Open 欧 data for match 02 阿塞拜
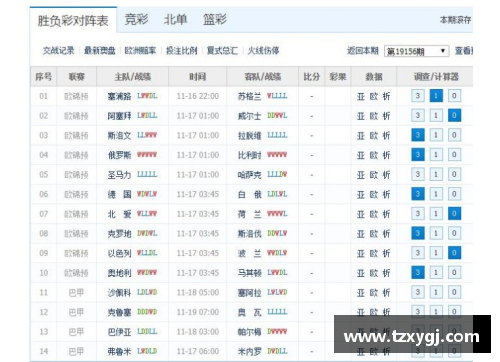500x362 pixels. point(374,116)
